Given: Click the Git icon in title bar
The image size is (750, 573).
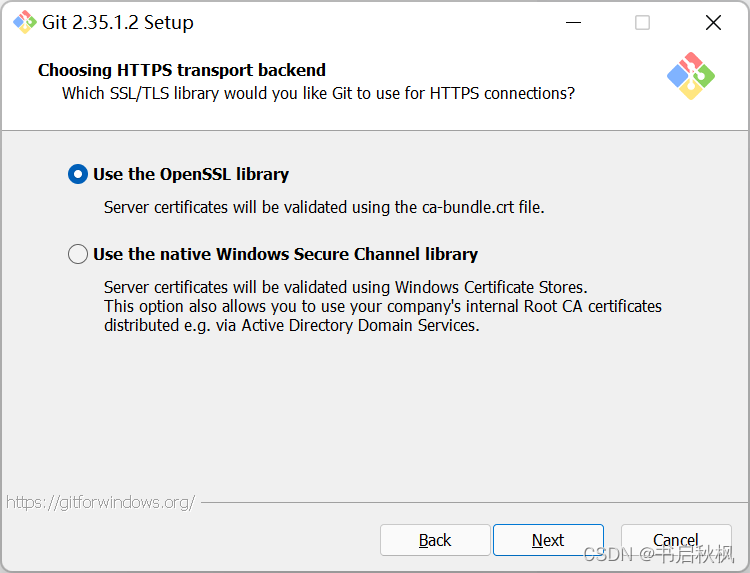Looking at the screenshot, I should click(x=24, y=22).
